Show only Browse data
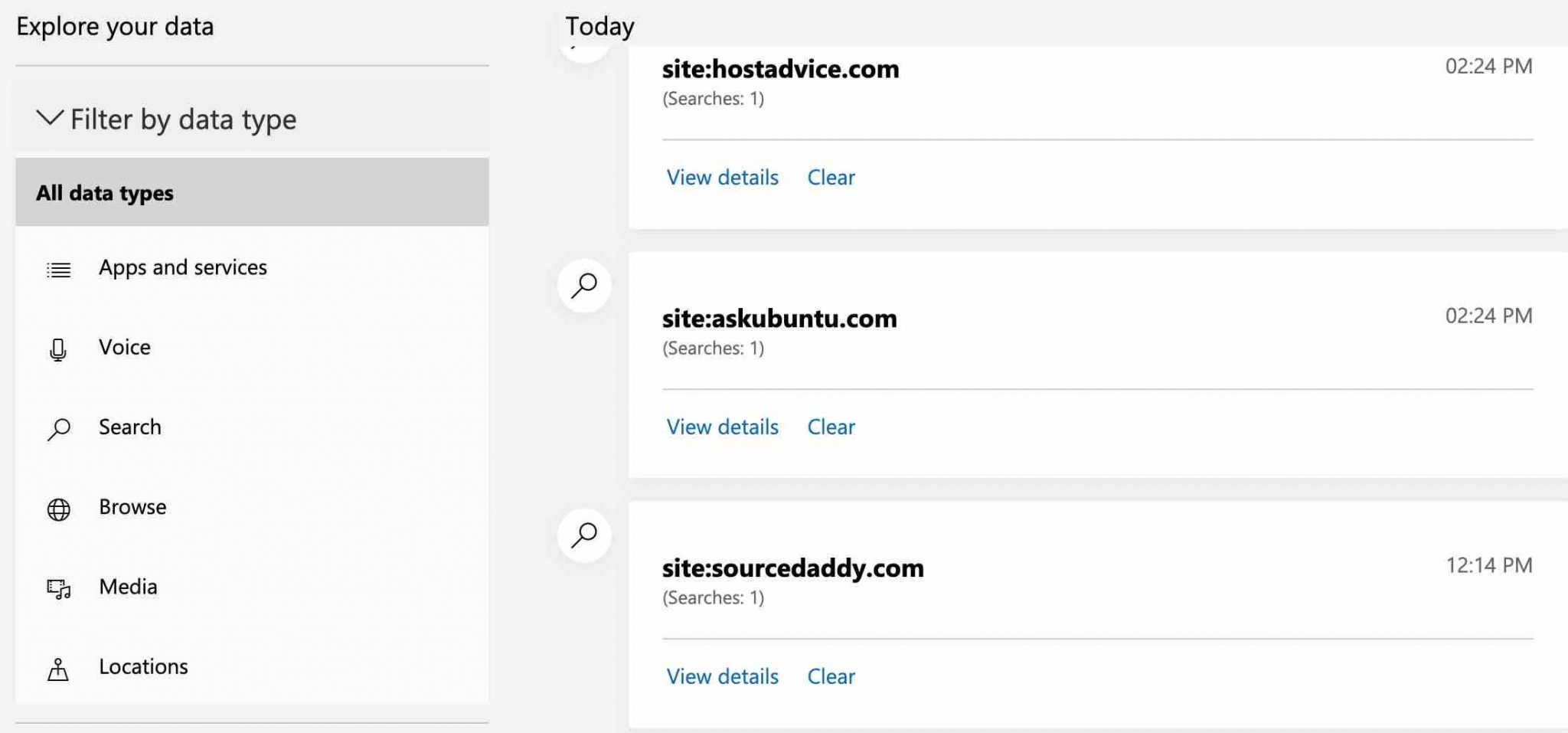1568x733 pixels. 132,507
